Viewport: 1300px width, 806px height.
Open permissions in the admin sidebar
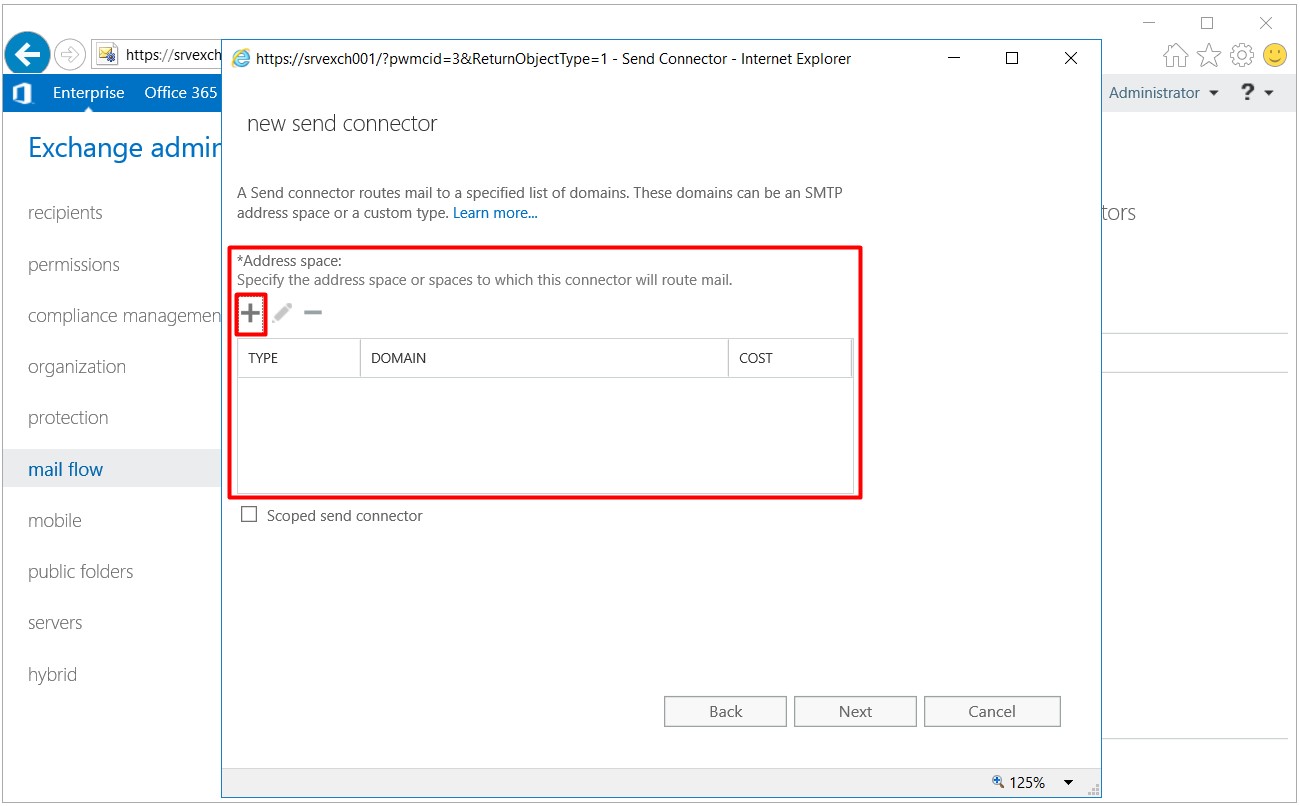(x=74, y=264)
